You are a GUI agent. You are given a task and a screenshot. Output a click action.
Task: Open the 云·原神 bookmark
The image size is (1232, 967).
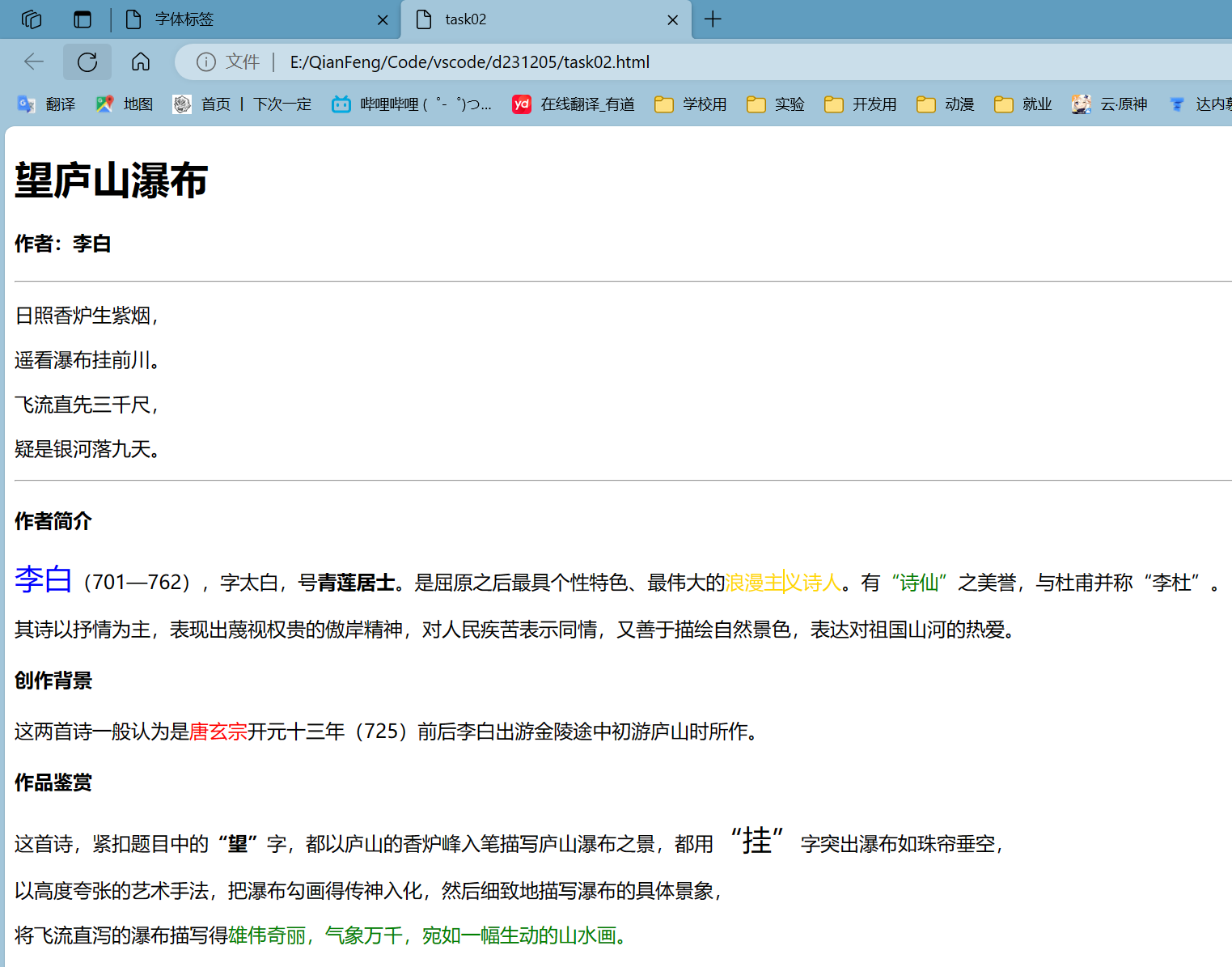click(1109, 104)
